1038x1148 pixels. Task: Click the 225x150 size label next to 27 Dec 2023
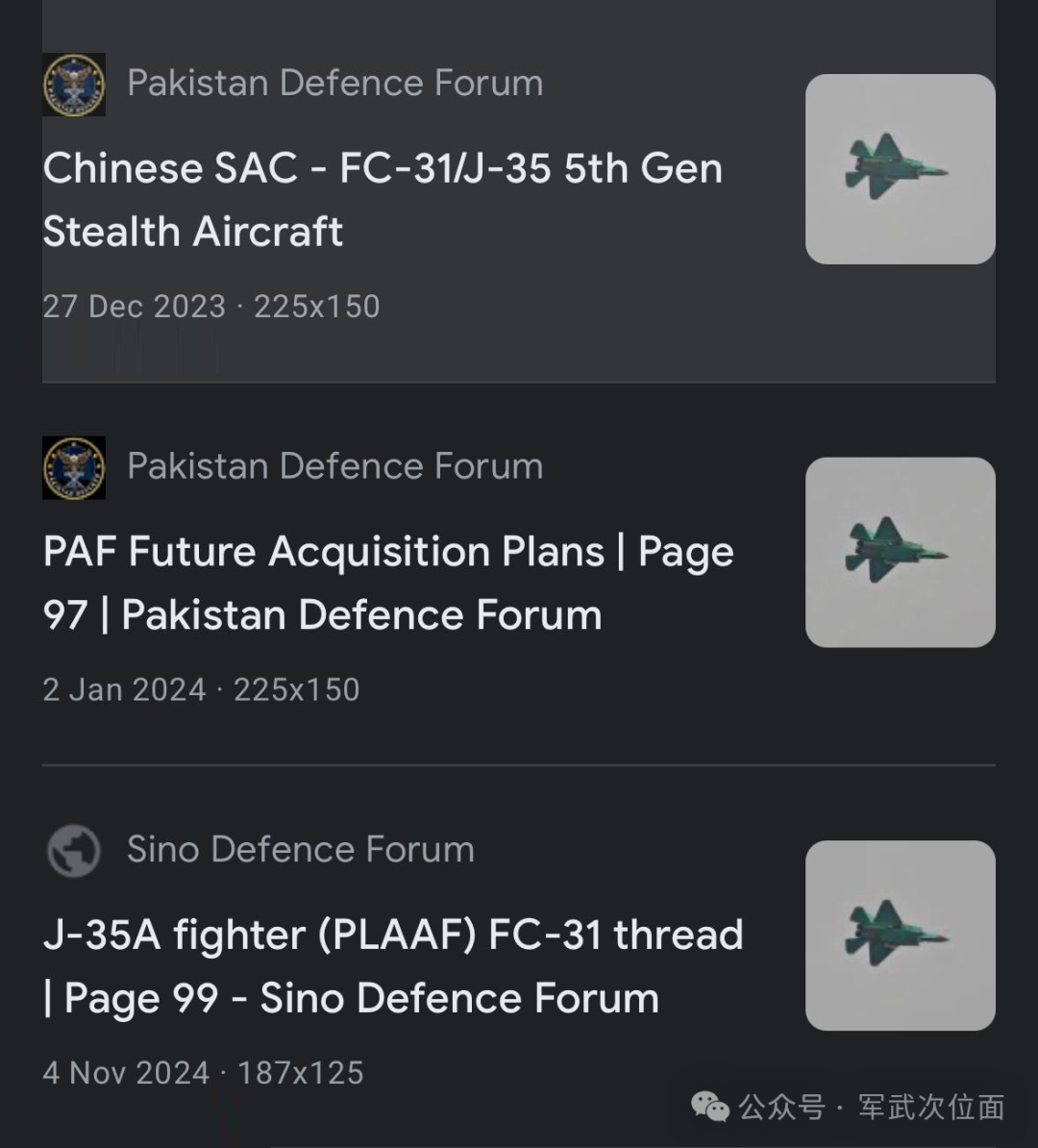[317, 307]
